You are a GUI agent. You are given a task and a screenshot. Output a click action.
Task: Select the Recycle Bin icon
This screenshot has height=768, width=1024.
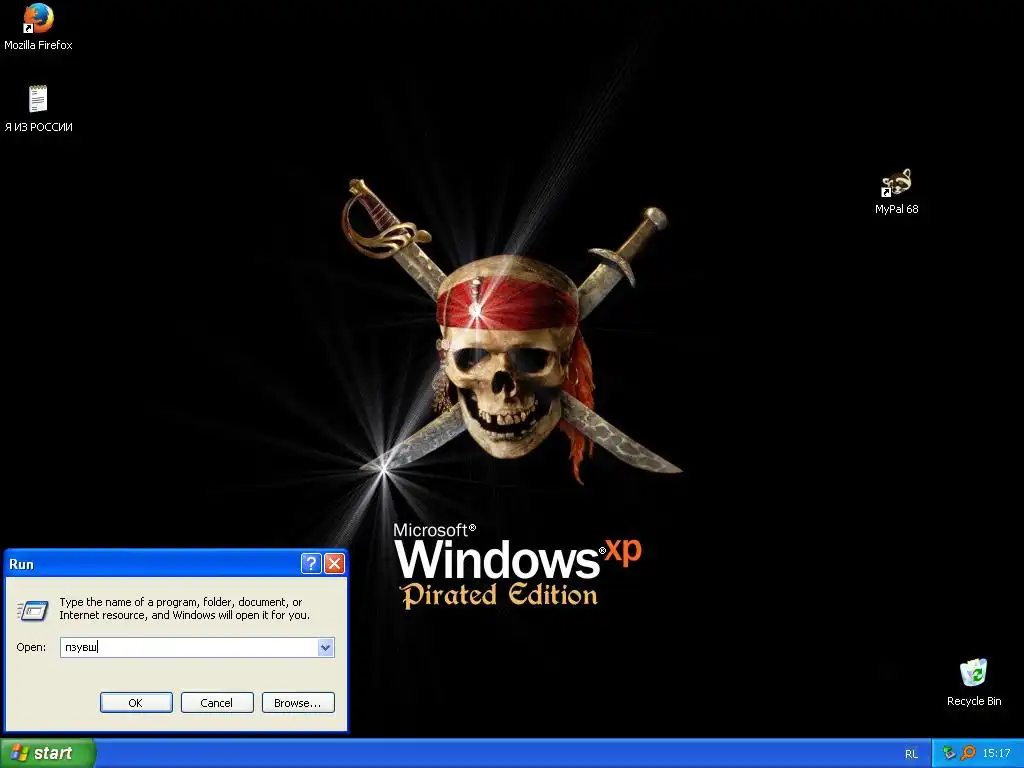click(973, 682)
